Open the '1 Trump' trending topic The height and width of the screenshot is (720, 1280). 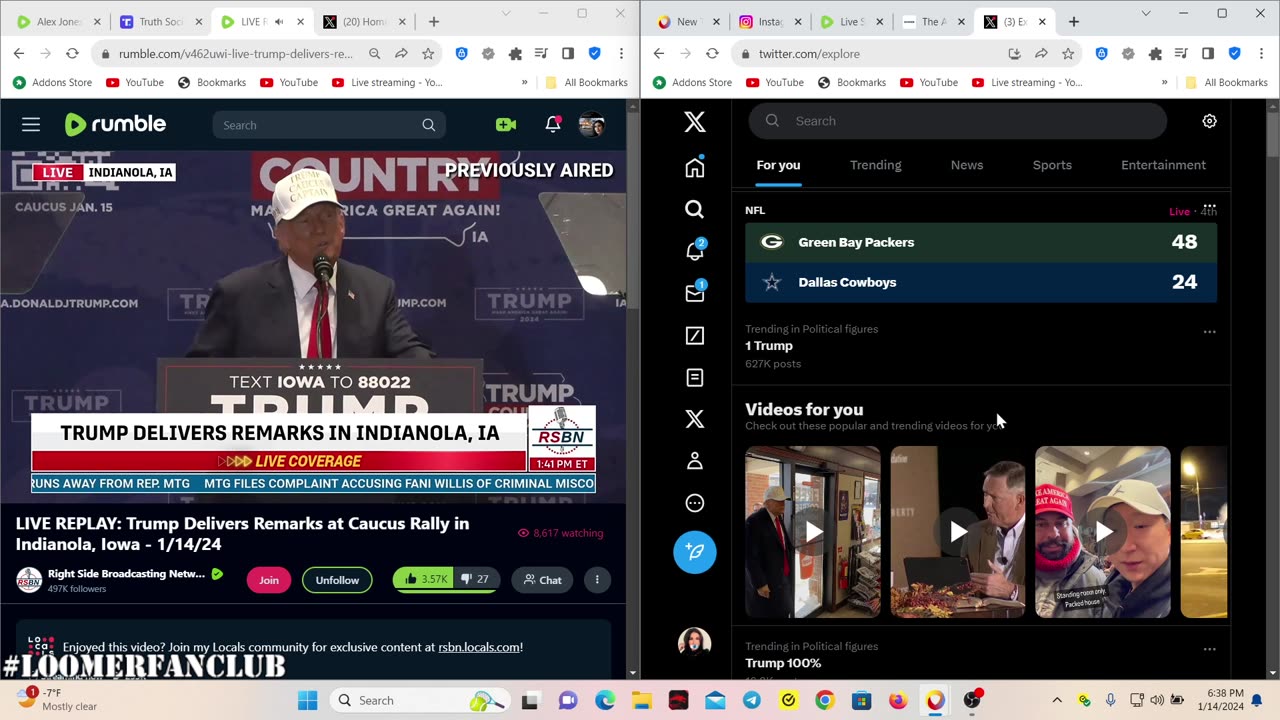click(769, 346)
